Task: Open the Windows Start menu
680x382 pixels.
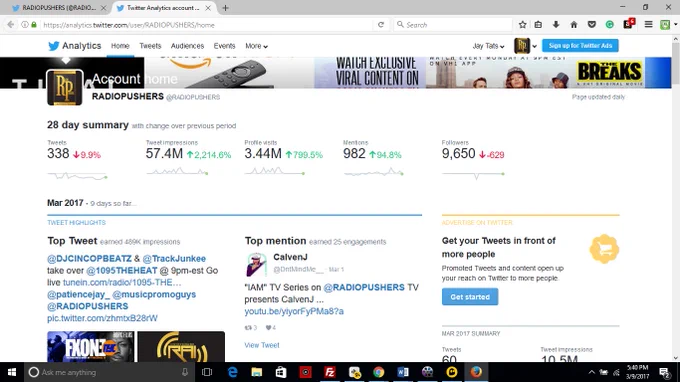Action: 12,372
